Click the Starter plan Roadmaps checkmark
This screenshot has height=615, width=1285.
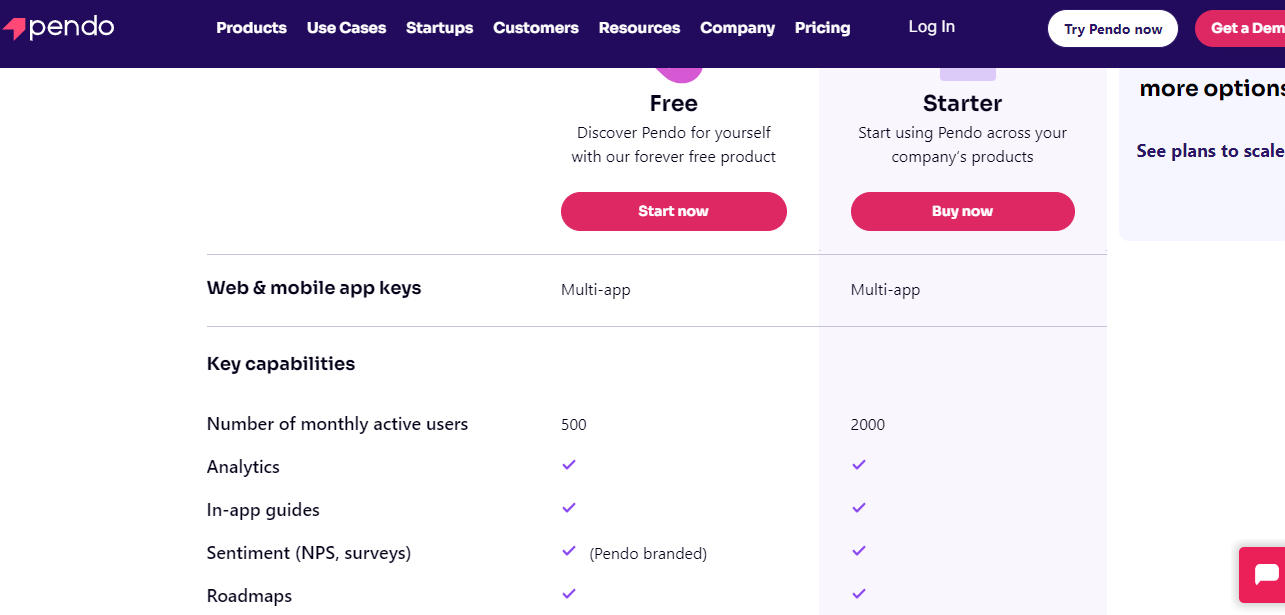[859, 594]
